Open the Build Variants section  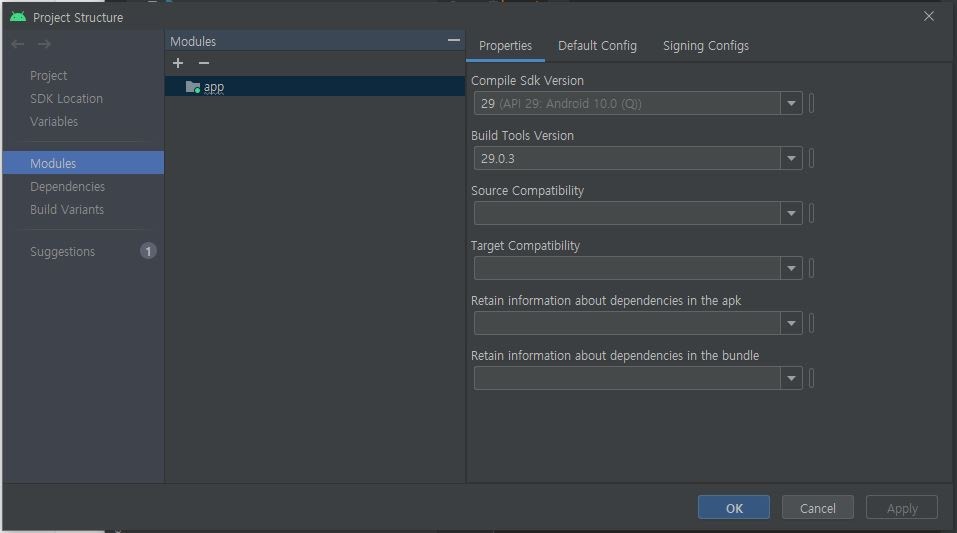click(x=67, y=209)
